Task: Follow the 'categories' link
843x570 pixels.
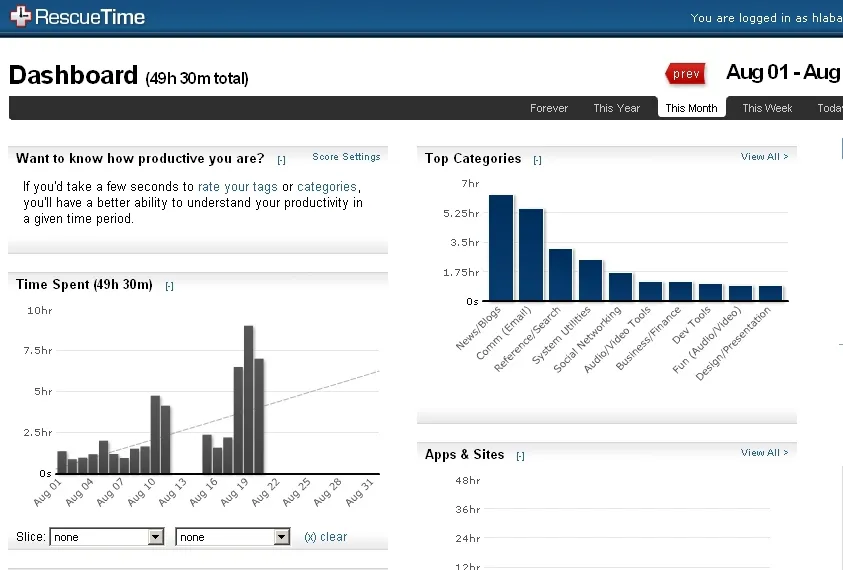Action: coord(326,187)
